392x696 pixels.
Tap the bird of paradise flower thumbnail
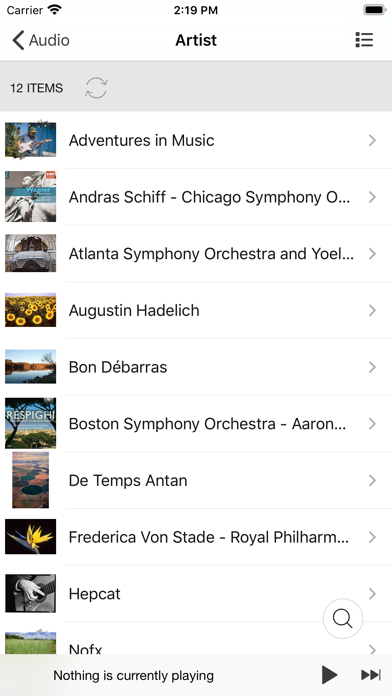[31, 537]
